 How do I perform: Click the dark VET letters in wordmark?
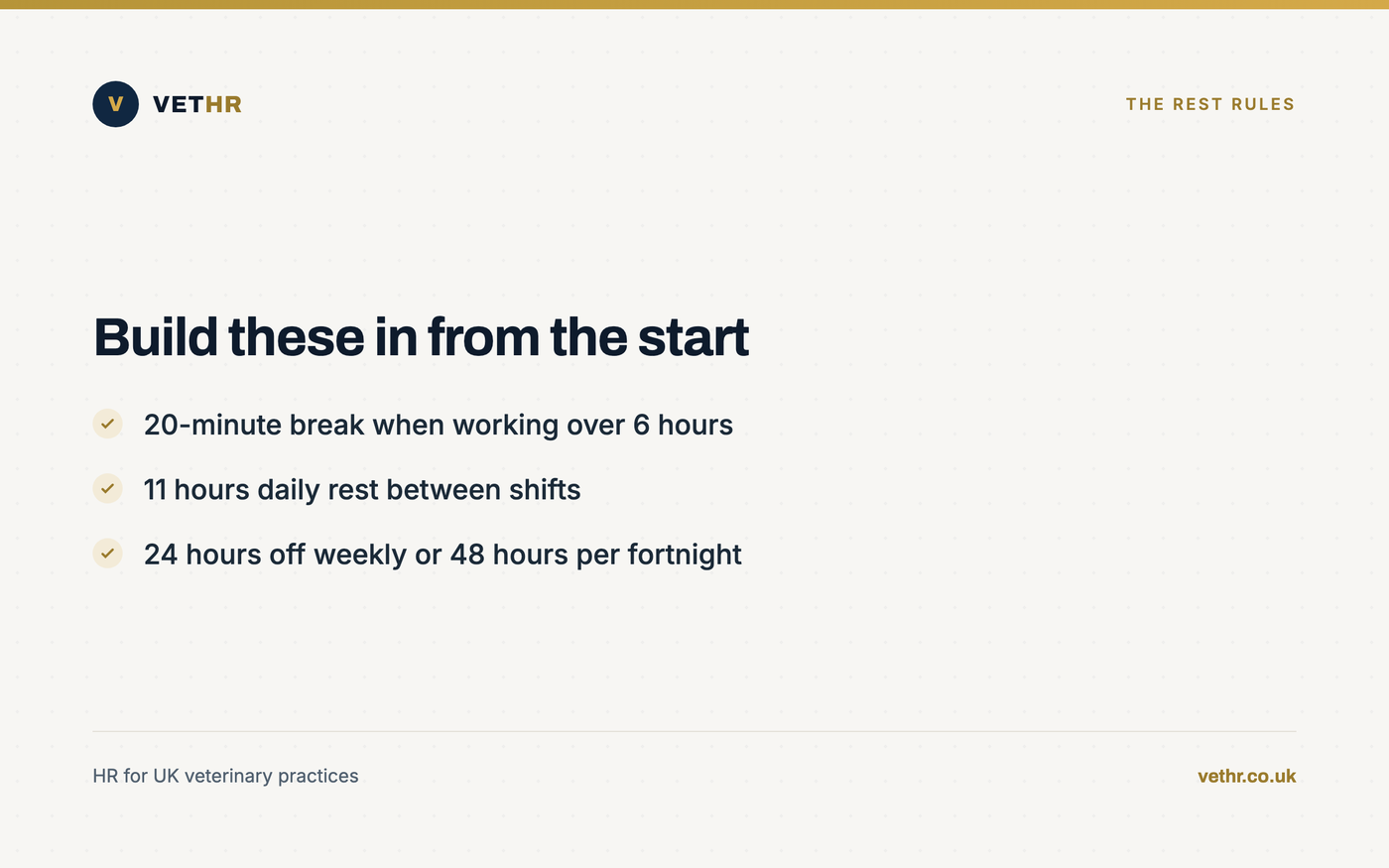pos(179,104)
